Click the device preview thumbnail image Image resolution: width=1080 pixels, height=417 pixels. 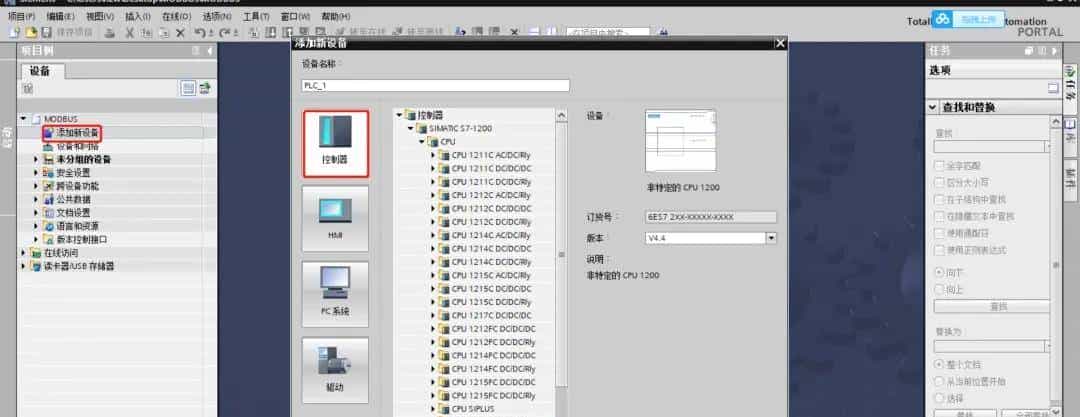pos(681,141)
